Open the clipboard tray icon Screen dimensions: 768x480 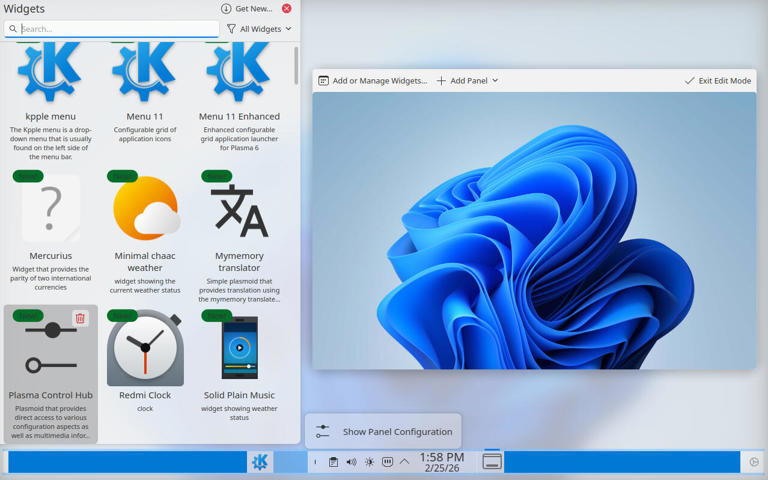coord(334,462)
